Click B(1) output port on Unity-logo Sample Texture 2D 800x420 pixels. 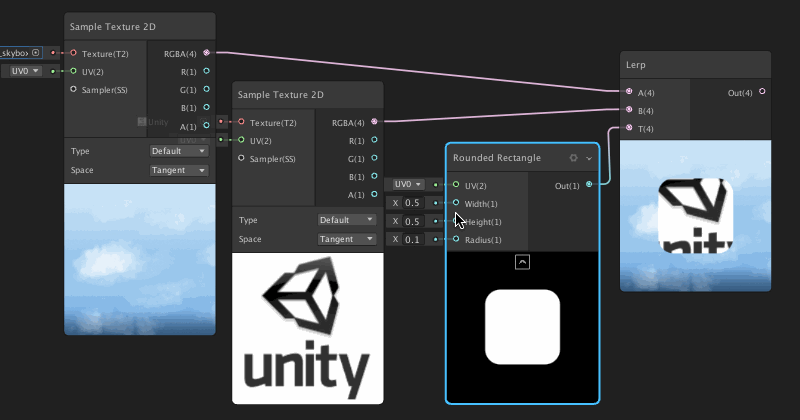(374, 176)
